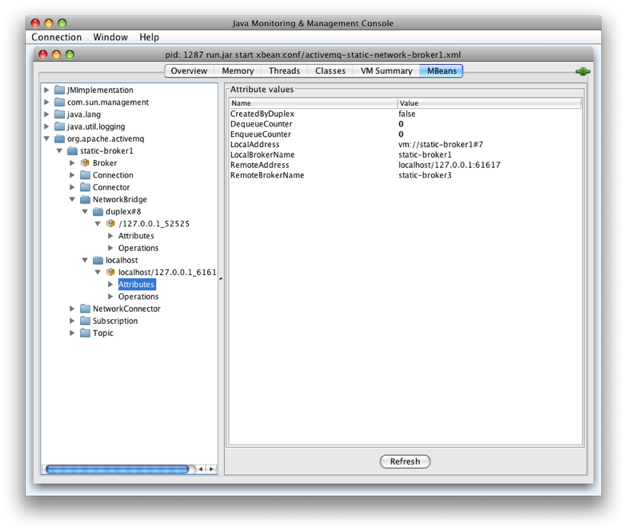The image size is (627, 531).
Task: Expand the Connector tree node
Action: pyautogui.click(x=72, y=187)
